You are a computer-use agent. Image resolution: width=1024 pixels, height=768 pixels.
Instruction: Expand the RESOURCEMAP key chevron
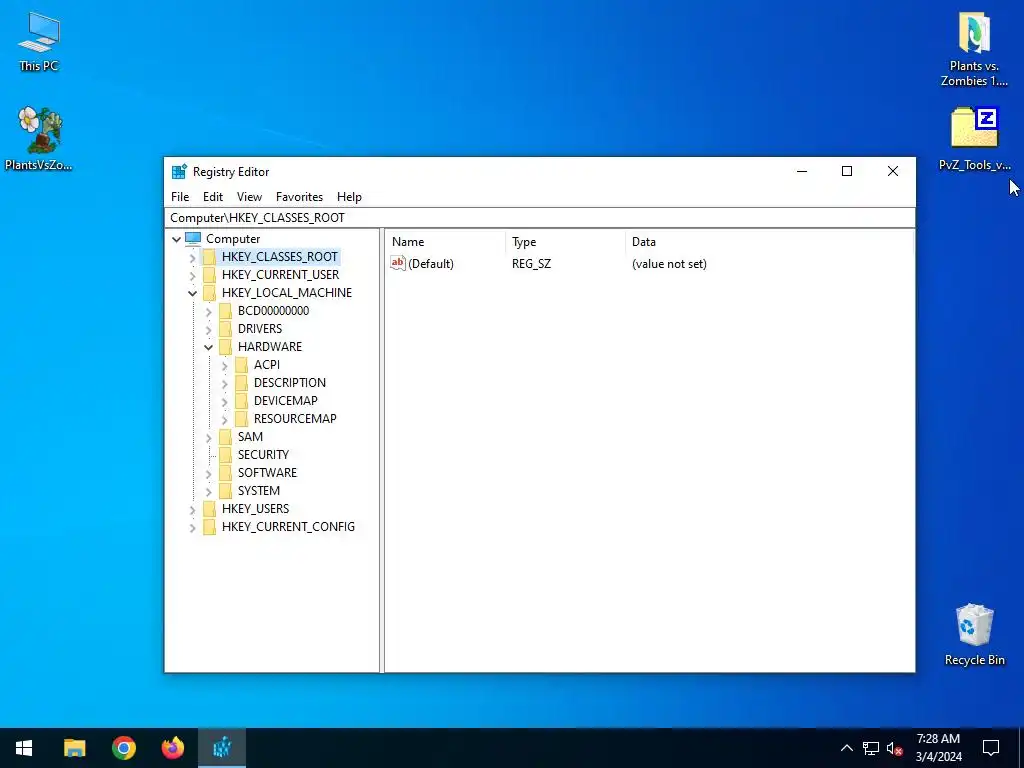coord(225,419)
